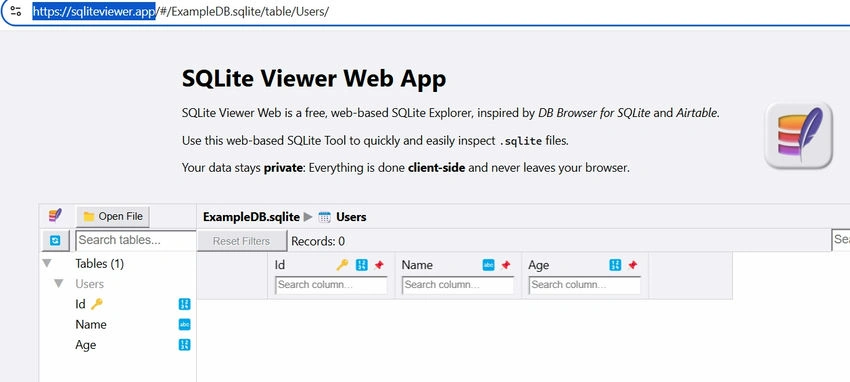
Task: Click the table grid icon before Users breadcrumb
Action: (x=325, y=217)
